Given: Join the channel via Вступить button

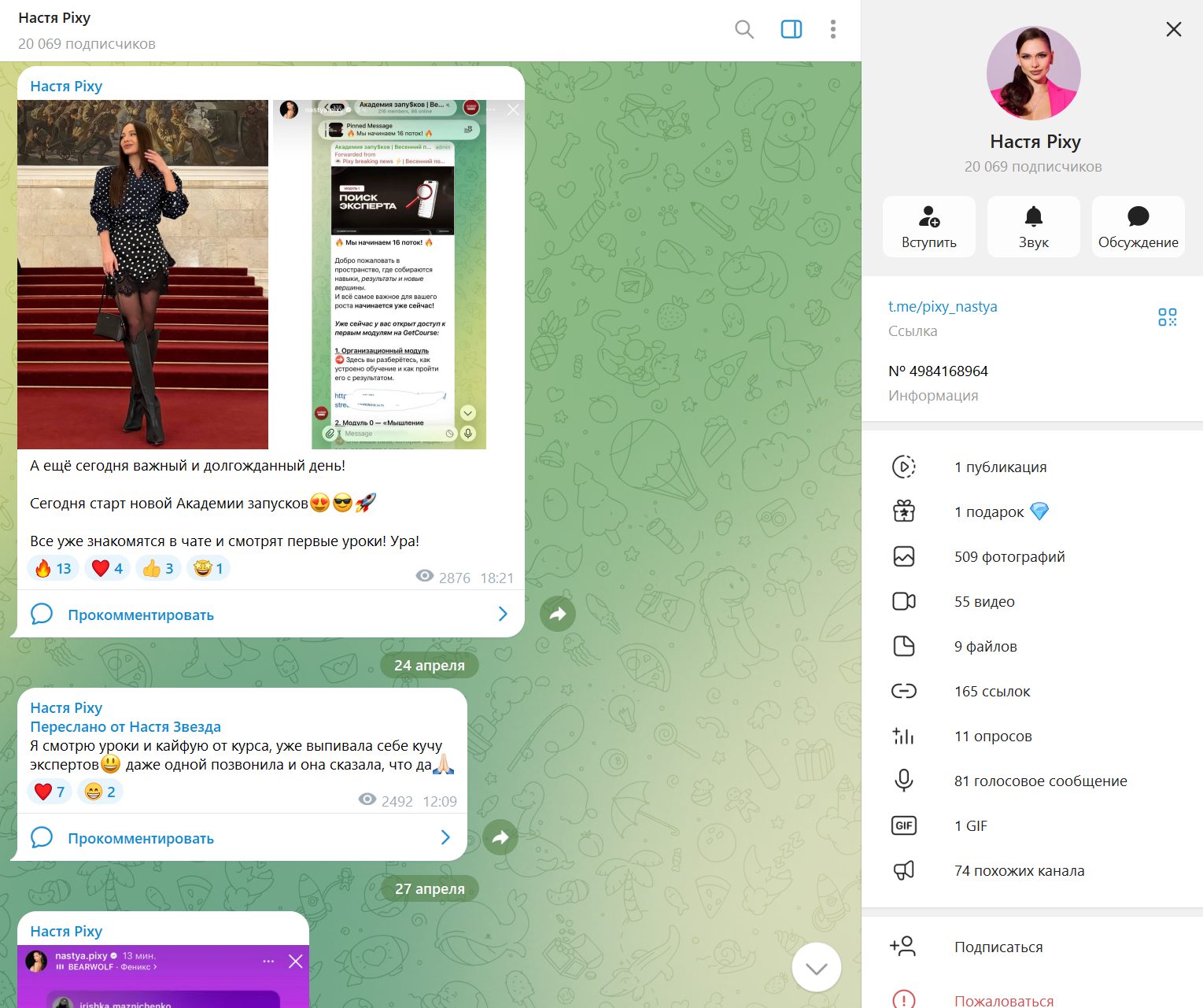Looking at the screenshot, I should [x=928, y=227].
